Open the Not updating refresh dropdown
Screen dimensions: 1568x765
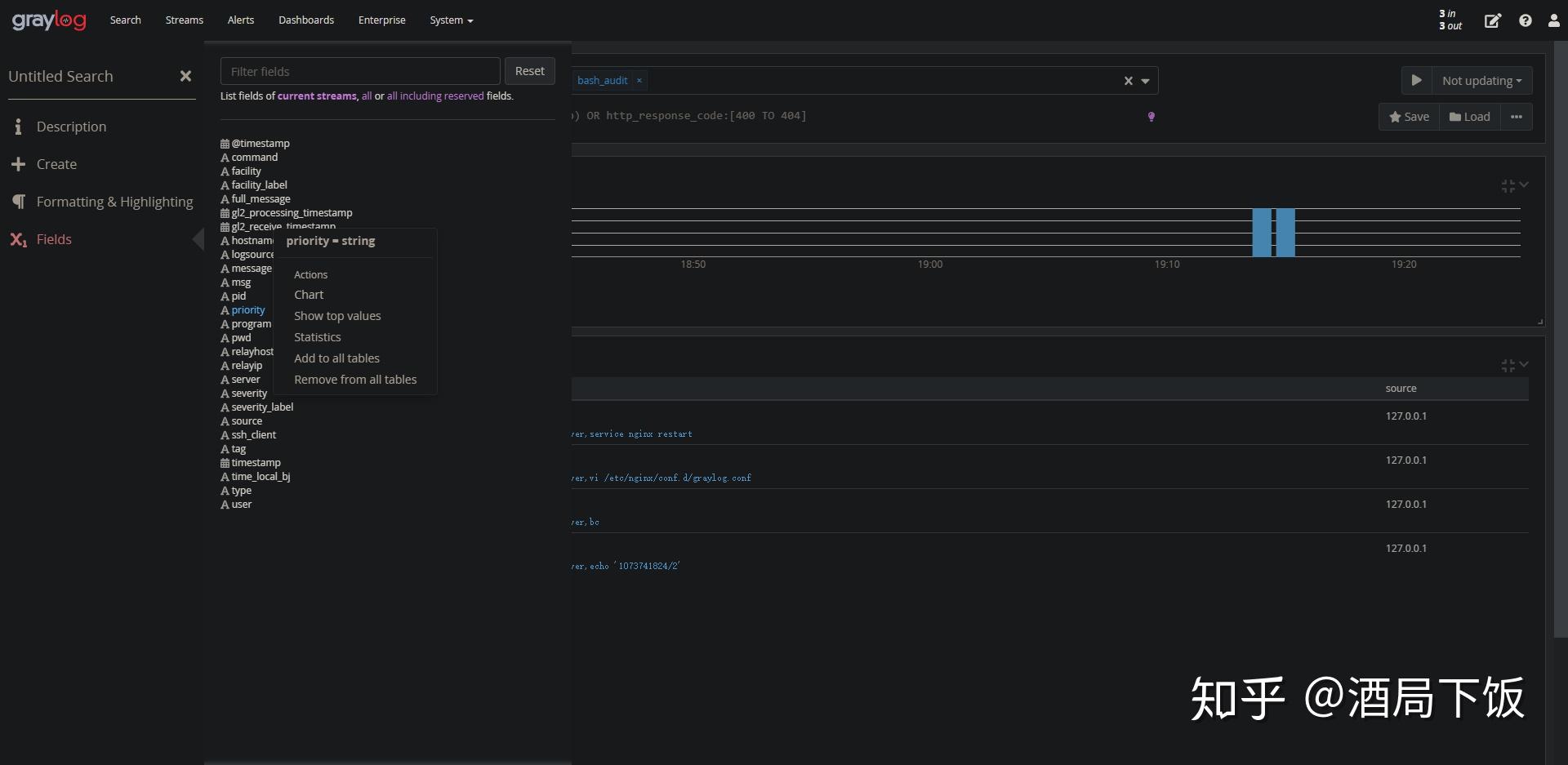pyautogui.click(x=1481, y=80)
